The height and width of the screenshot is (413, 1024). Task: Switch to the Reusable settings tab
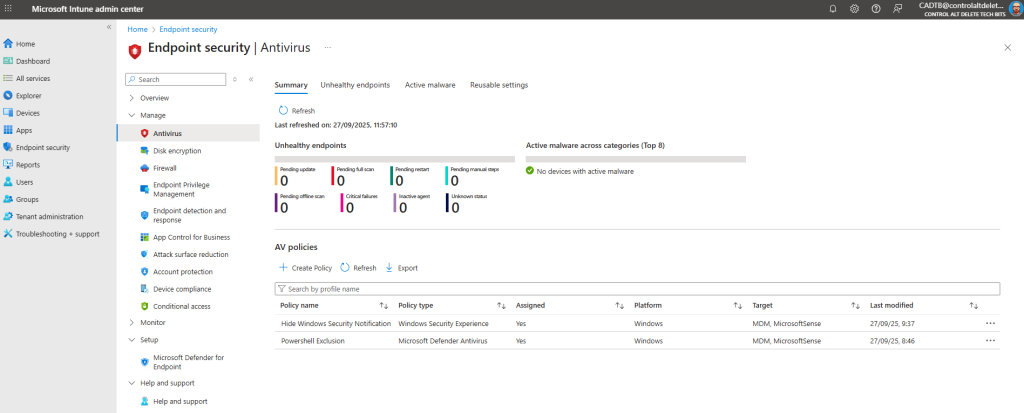499,85
